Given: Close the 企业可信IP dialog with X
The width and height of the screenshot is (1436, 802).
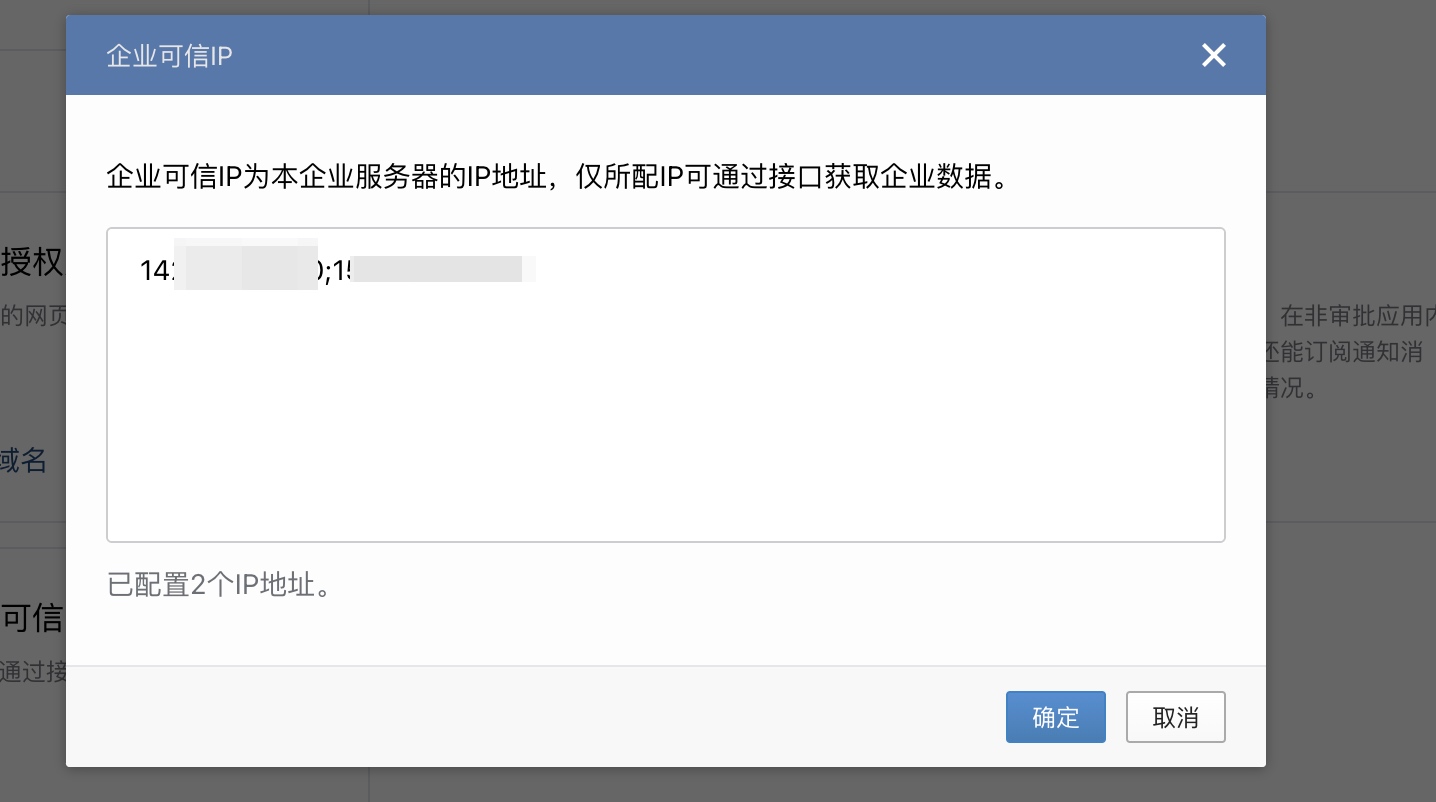Looking at the screenshot, I should point(1214,55).
